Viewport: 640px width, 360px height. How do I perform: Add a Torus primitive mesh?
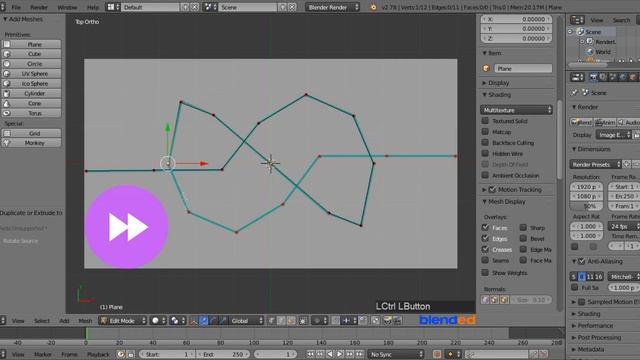31,113
